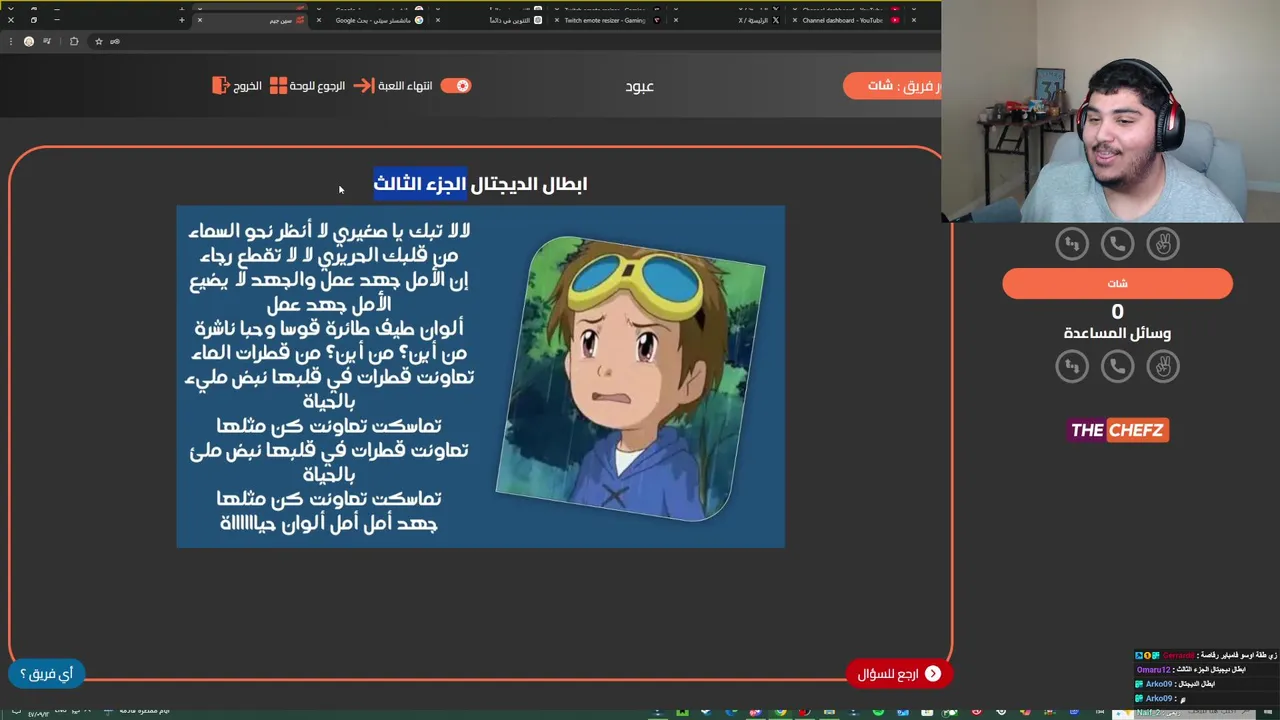Open a new tab with the plus button

click(x=181, y=20)
